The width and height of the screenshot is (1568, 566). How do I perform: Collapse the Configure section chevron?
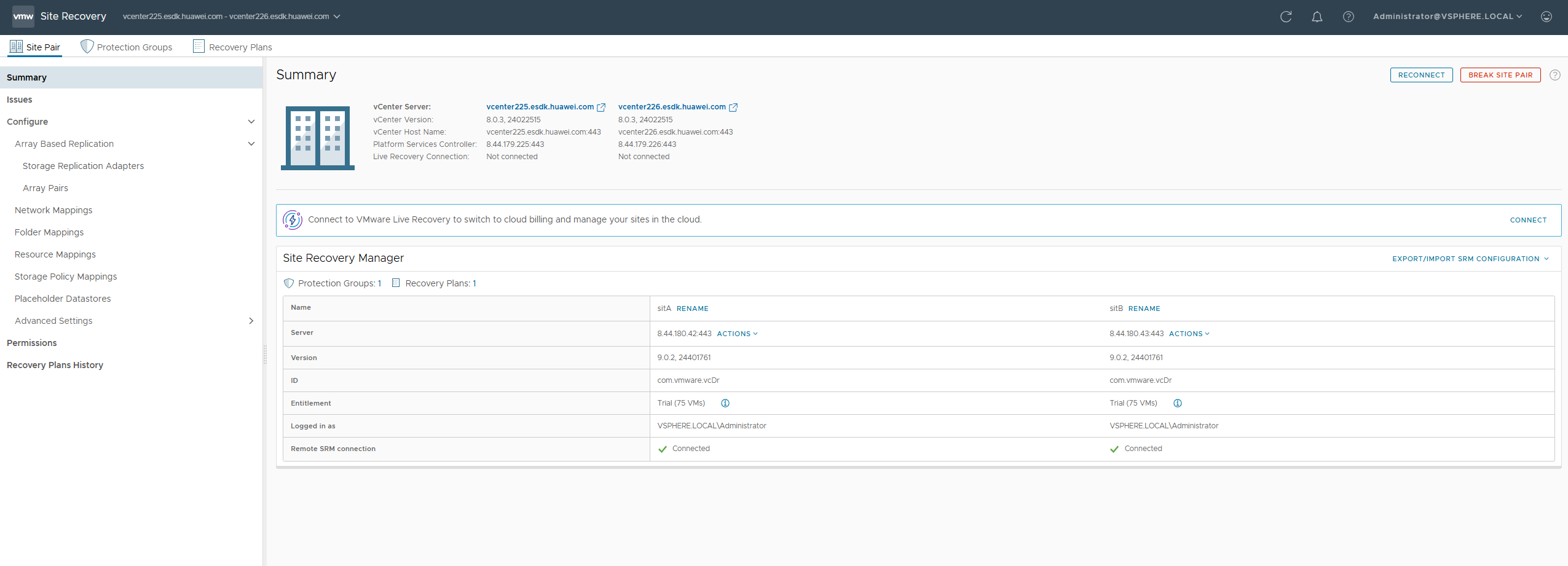tap(251, 122)
